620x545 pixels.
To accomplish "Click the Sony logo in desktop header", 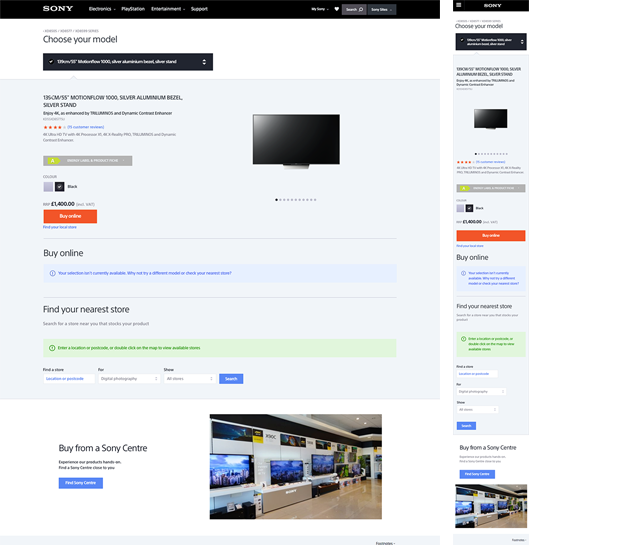I will pos(58,9).
